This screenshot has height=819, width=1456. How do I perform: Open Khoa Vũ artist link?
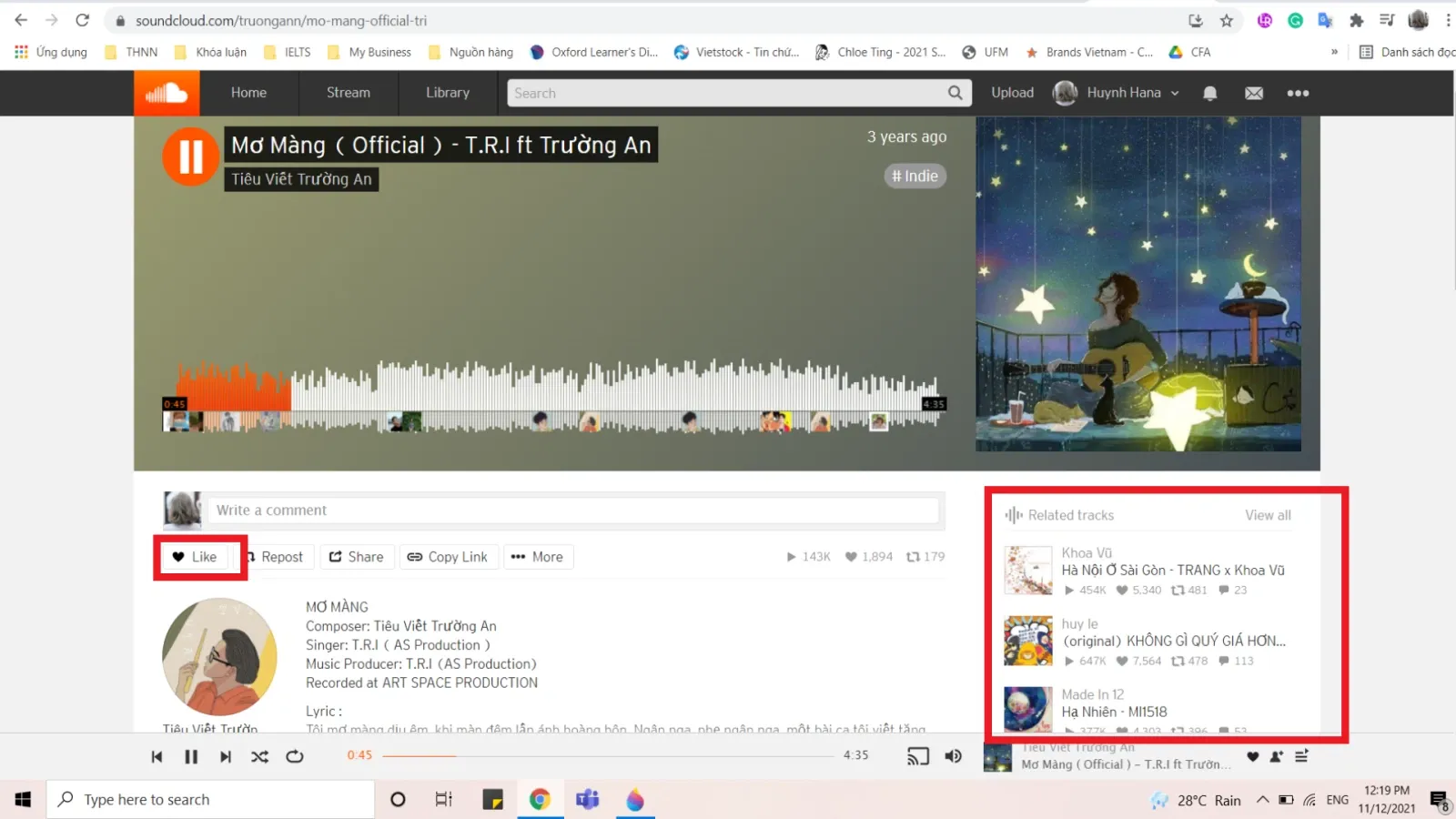[1087, 552]
